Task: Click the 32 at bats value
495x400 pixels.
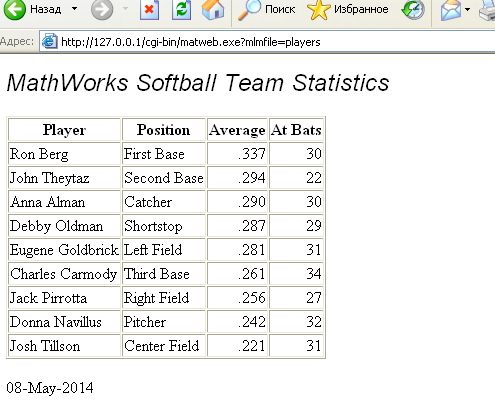Action: coord(314,322)
